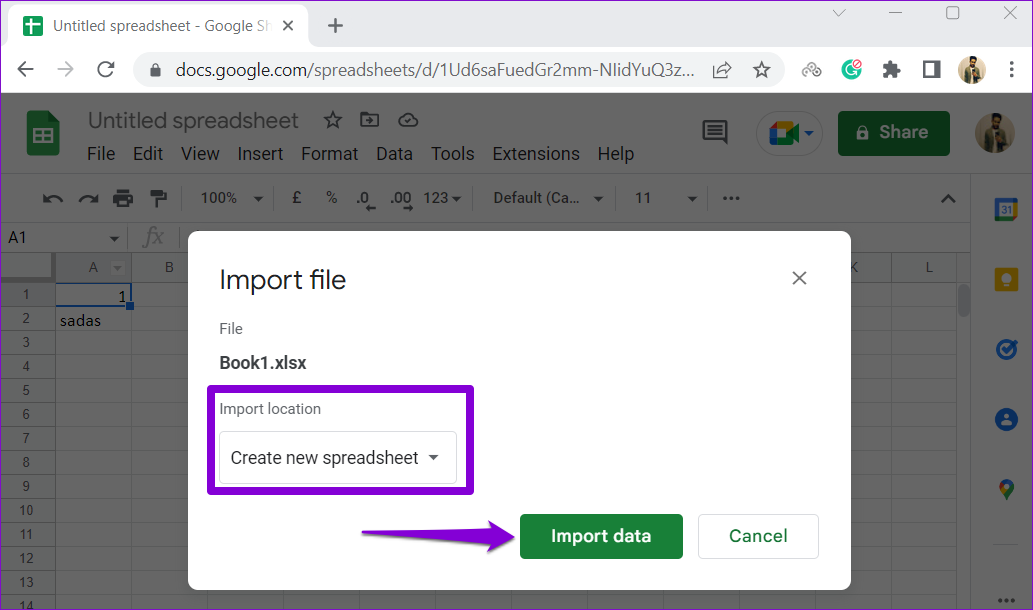Cancel the Import file dialog
1033x610 pixels.
pos(758,536)
